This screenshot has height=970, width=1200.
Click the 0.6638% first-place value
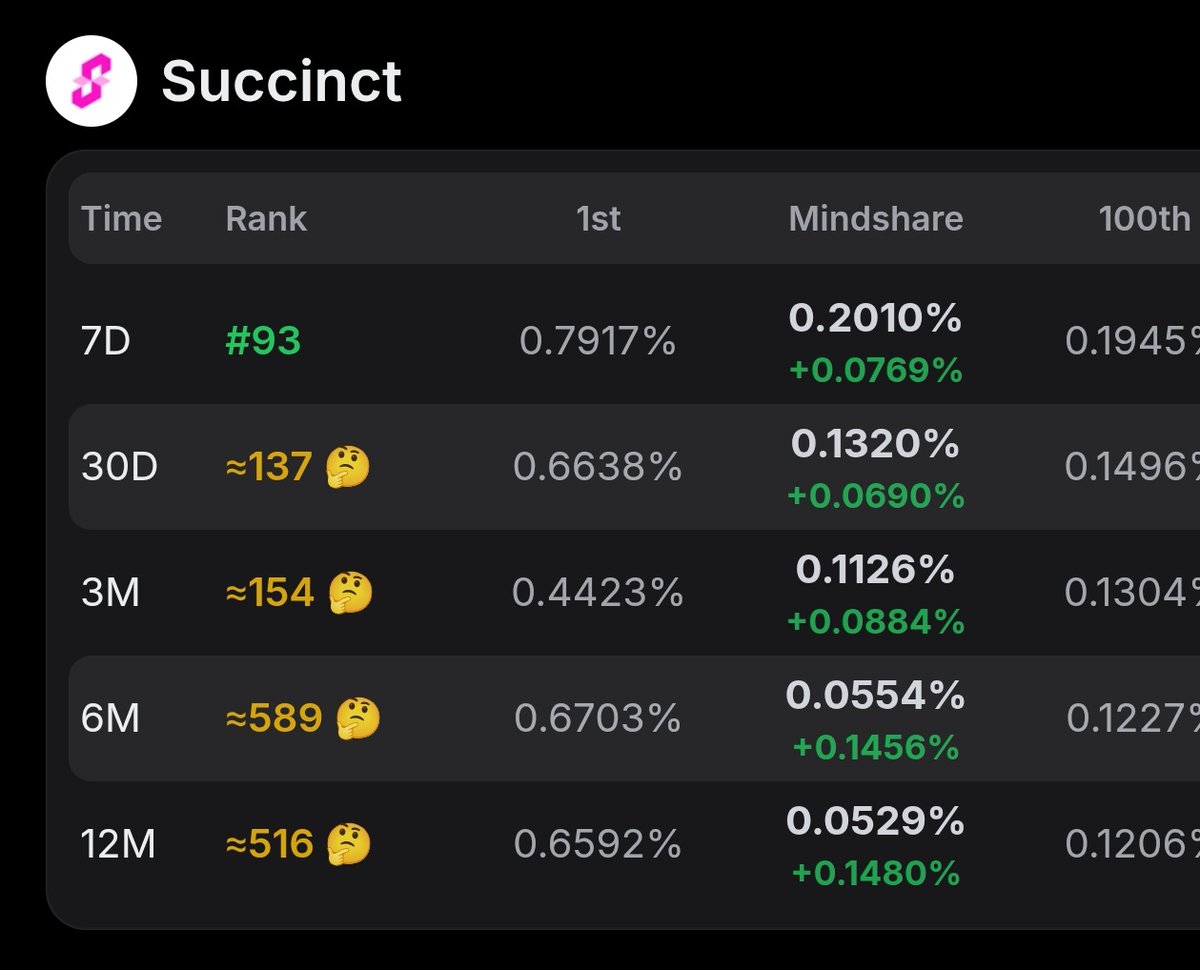point(598,467)
